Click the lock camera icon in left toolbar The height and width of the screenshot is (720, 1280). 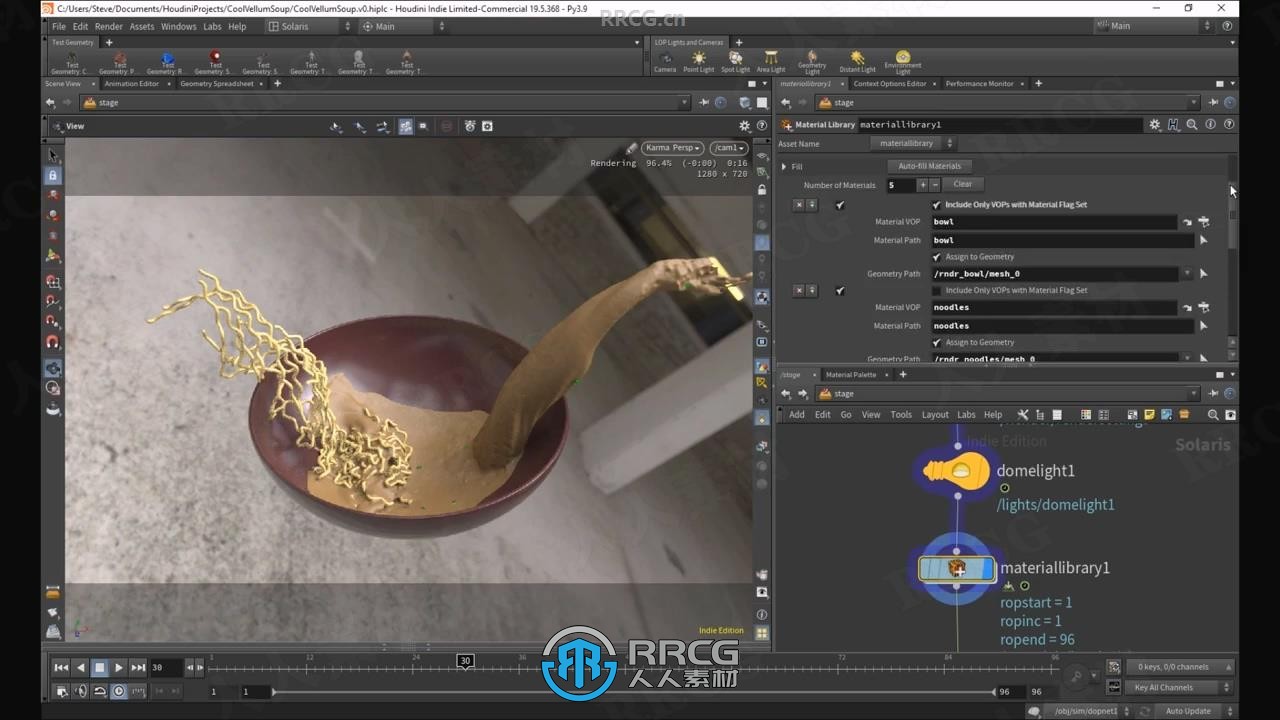pyautogui.click(x=54, y=175)
